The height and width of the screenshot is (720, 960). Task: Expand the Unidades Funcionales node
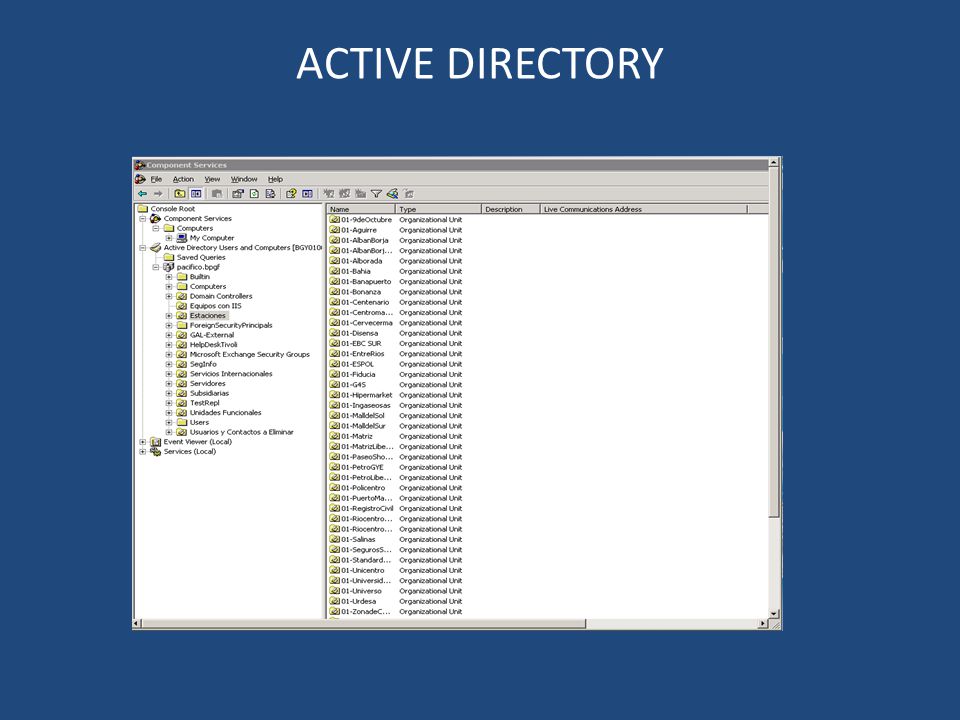tap(168, 413)
